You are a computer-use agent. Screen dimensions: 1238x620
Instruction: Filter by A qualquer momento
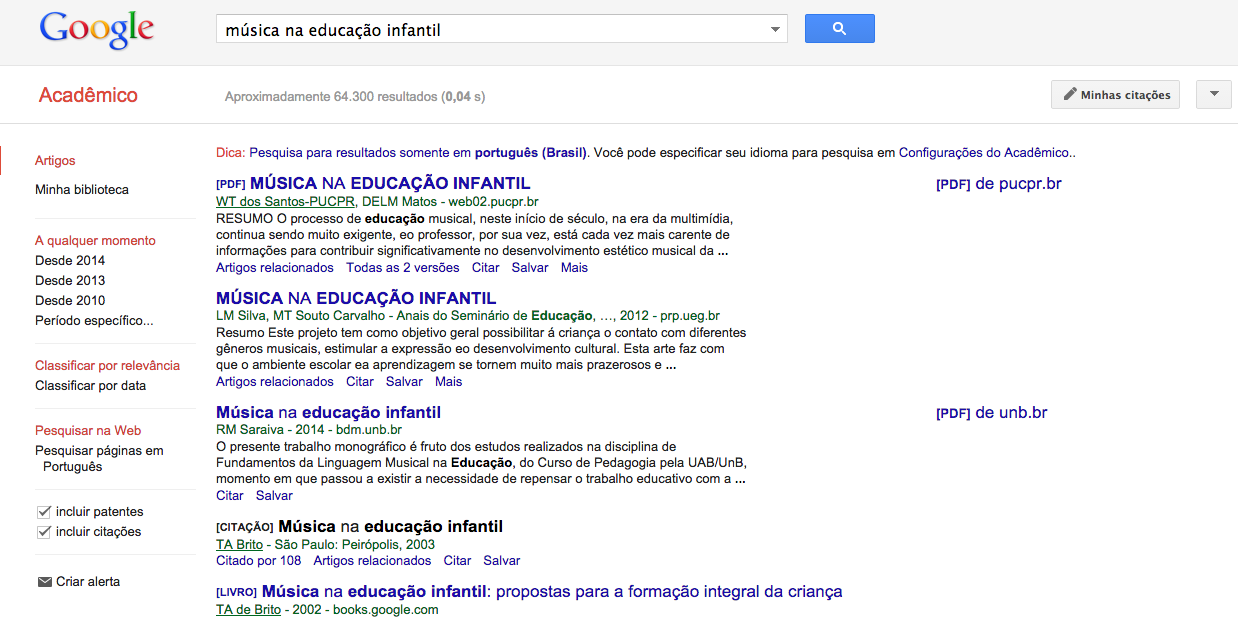point(95,241)
